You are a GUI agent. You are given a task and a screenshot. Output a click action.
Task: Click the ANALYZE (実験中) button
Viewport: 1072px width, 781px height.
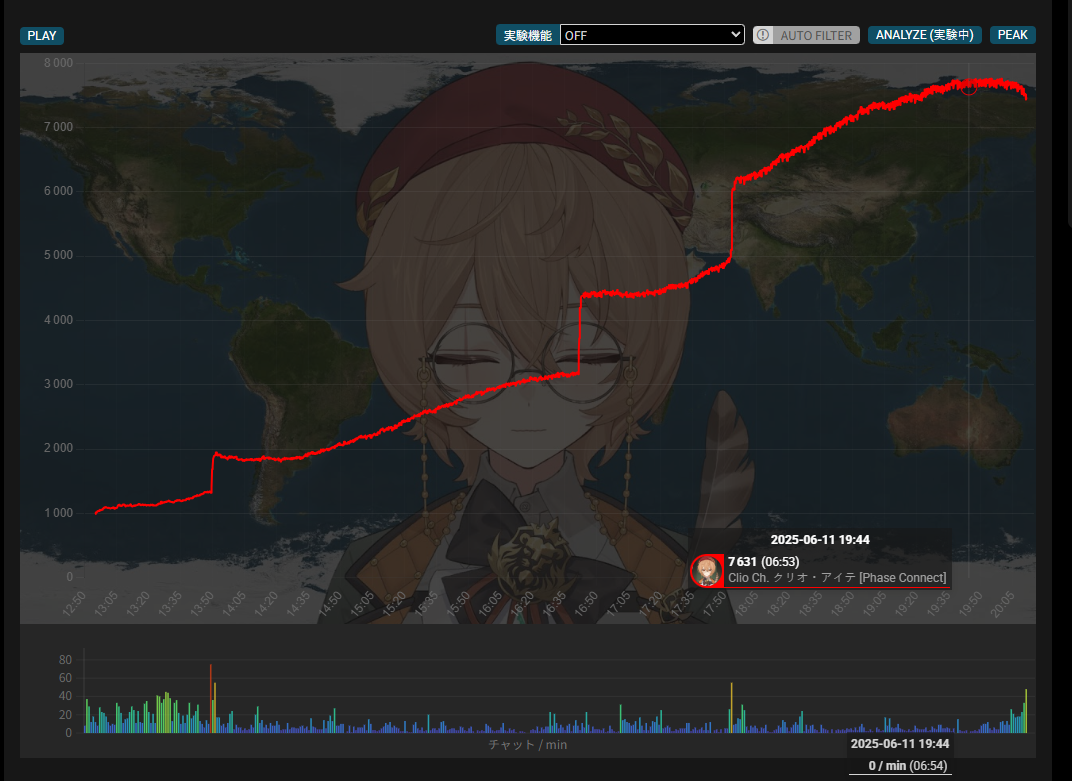click(x=924, y=35)
